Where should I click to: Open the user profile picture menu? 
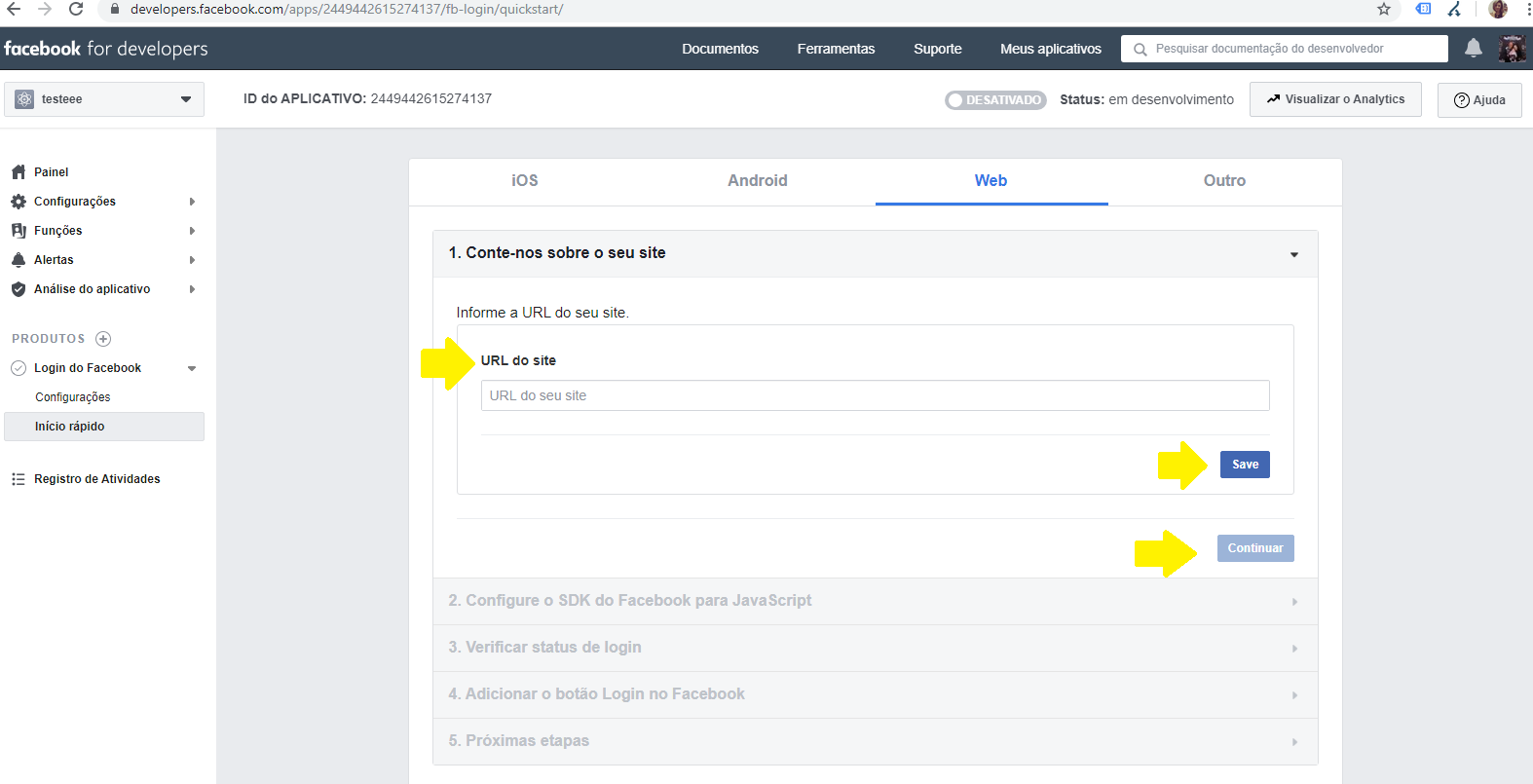pos(1512,48)
